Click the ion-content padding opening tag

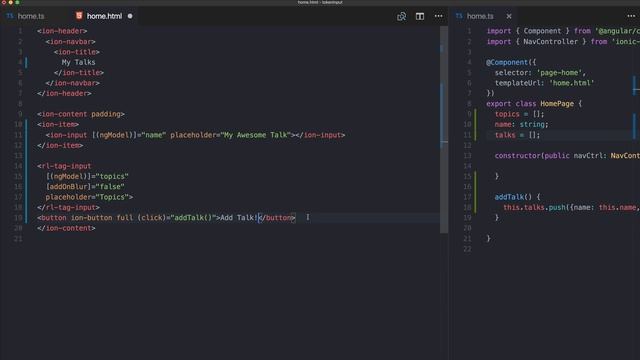click(x=81, y=114)
